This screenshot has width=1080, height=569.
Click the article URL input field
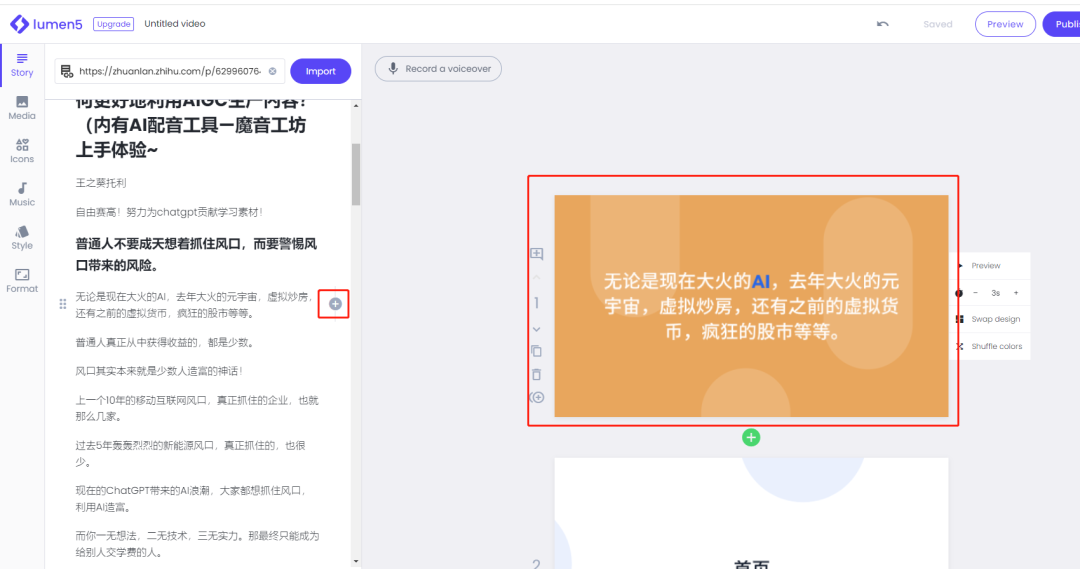pos(169,71)
